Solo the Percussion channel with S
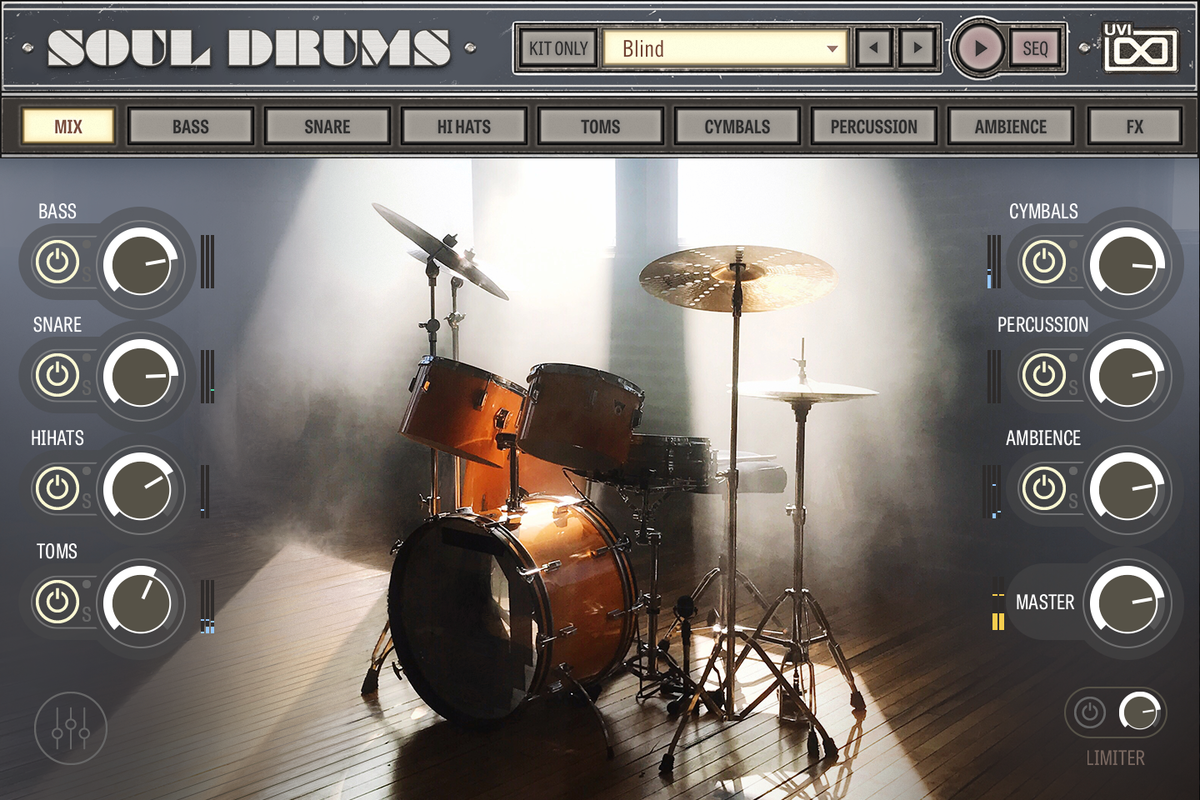The image size is (1200, 800). pos(1073,387)
